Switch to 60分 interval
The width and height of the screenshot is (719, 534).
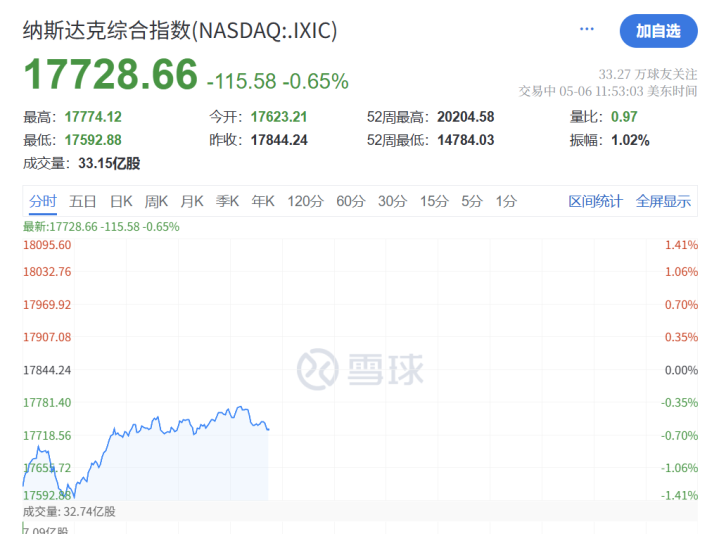click(x=351, y=201)
